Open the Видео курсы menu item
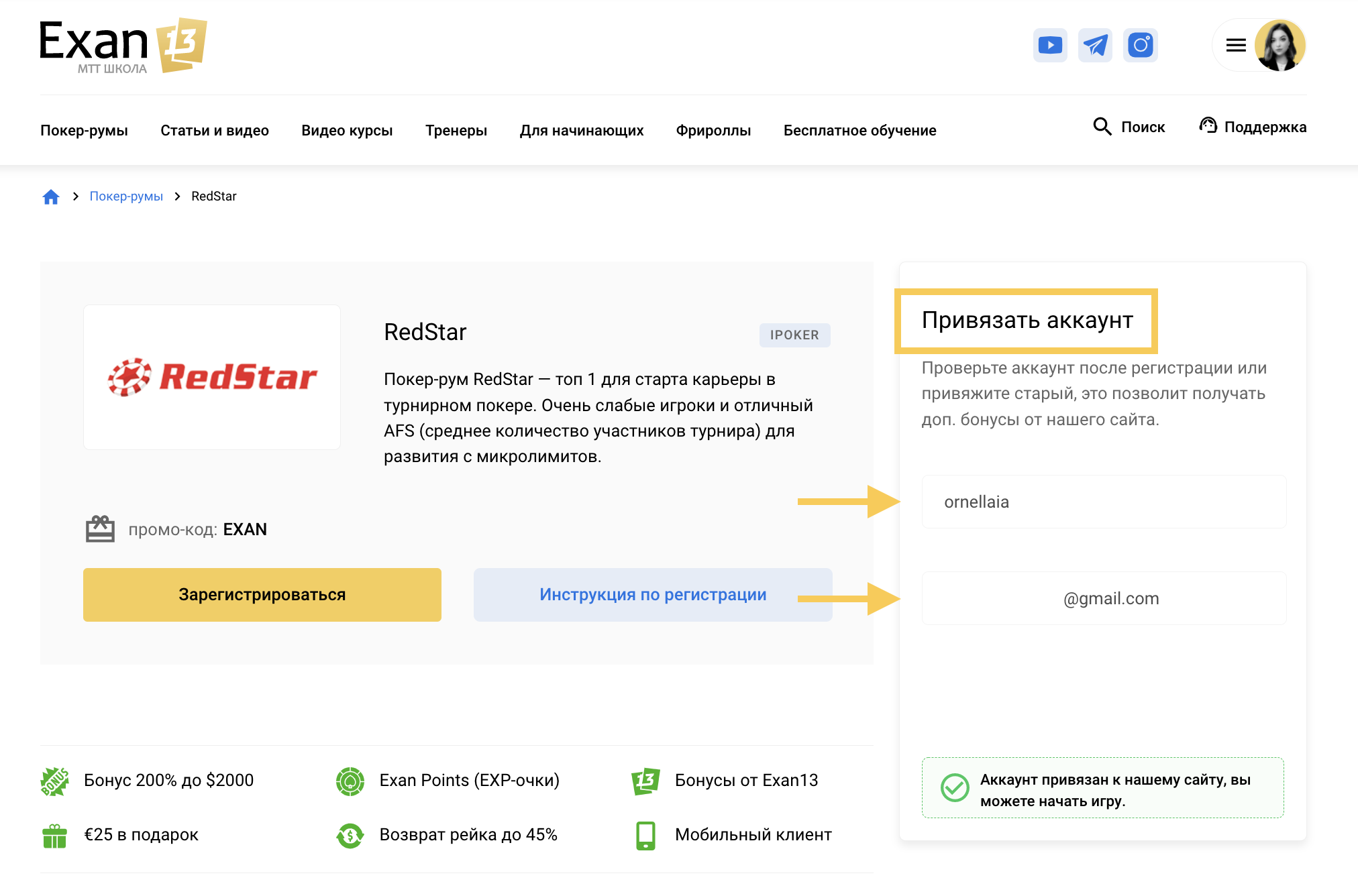 pos(347,130)
